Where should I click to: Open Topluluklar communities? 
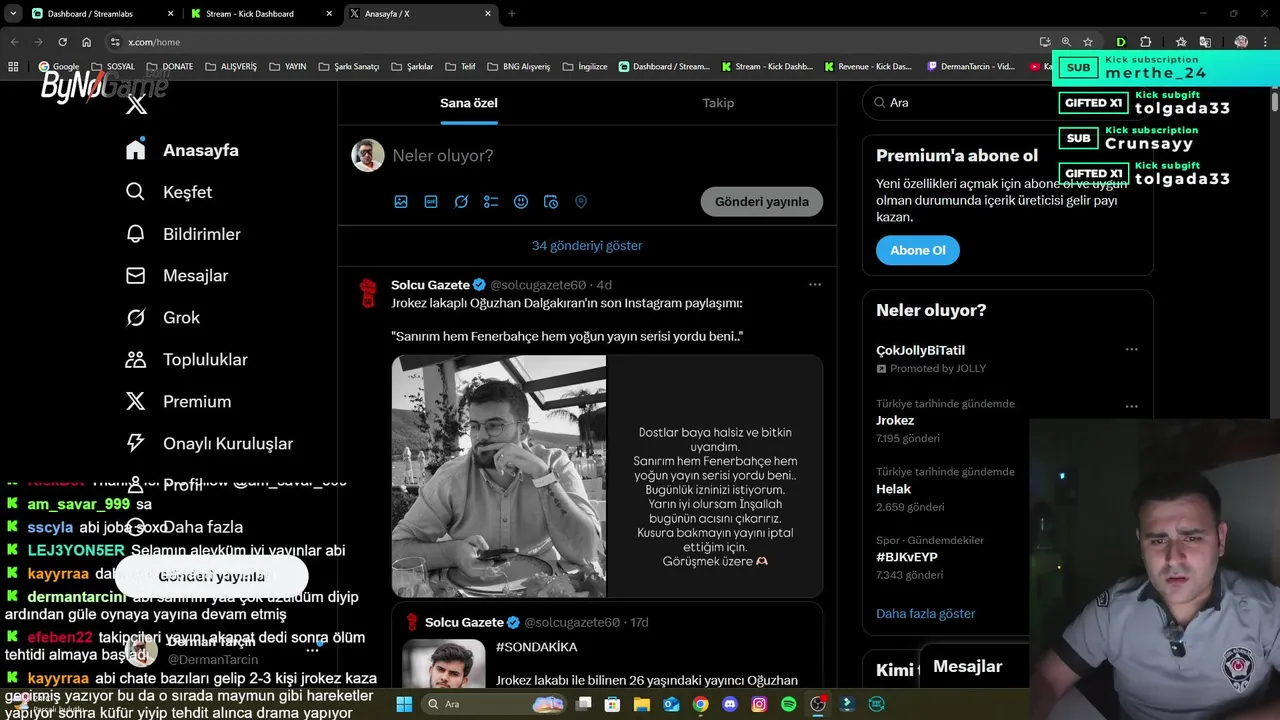[186, 360]
